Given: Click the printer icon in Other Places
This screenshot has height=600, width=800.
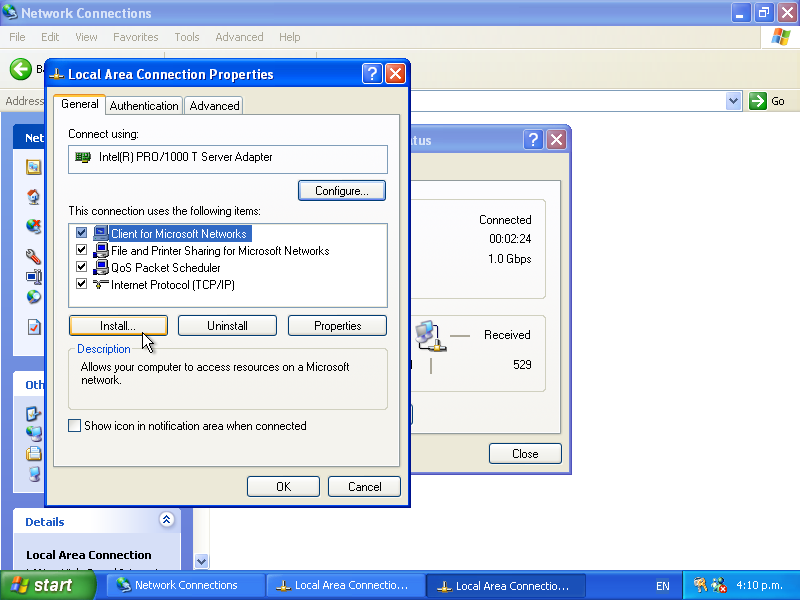Looking at the screenshot, I should point(34,453).
